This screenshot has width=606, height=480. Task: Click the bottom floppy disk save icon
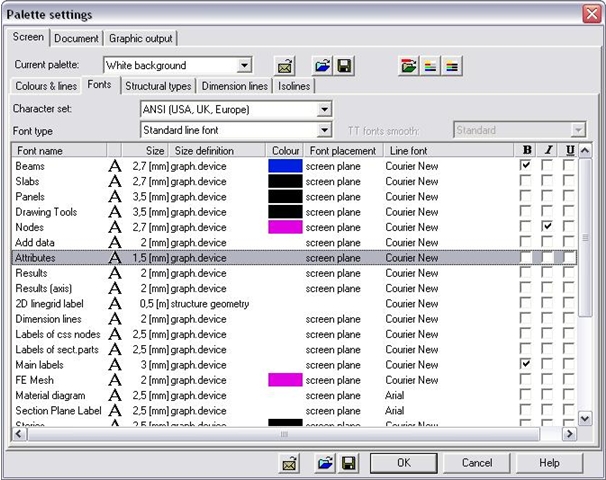pos(349,463)
